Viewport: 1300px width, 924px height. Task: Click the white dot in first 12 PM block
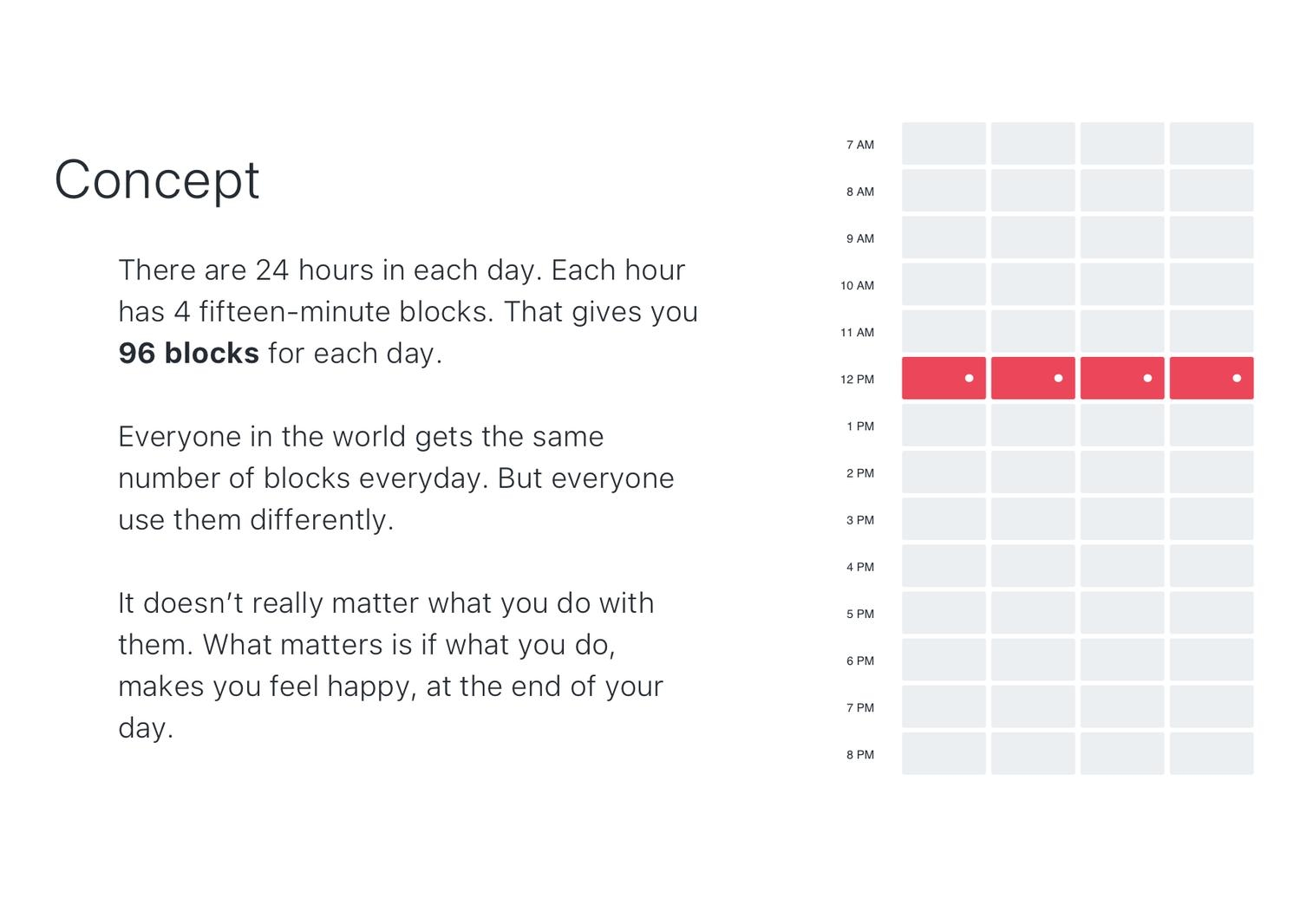point(969,378)
